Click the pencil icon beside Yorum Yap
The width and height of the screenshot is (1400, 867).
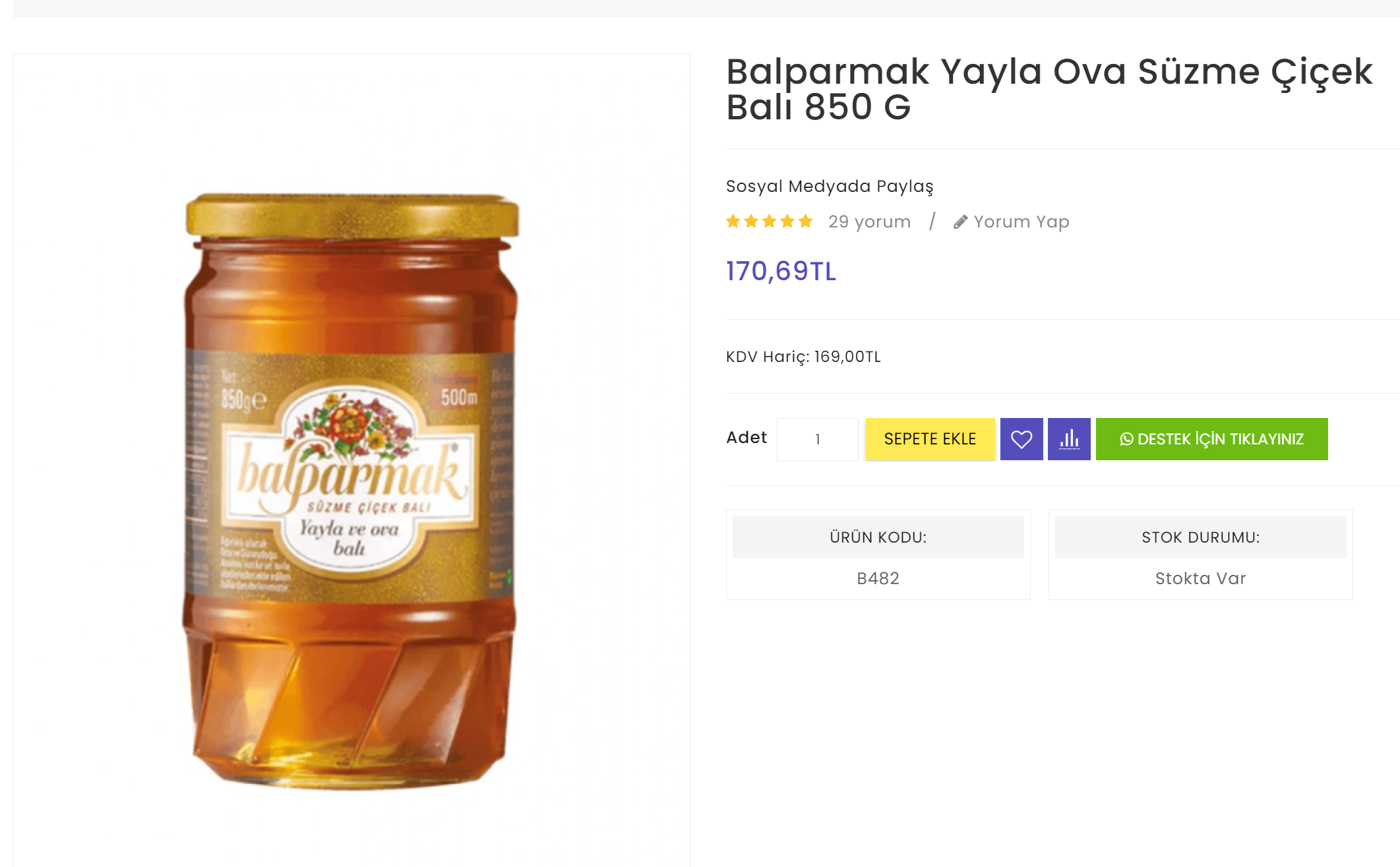(x=960, y=222)
